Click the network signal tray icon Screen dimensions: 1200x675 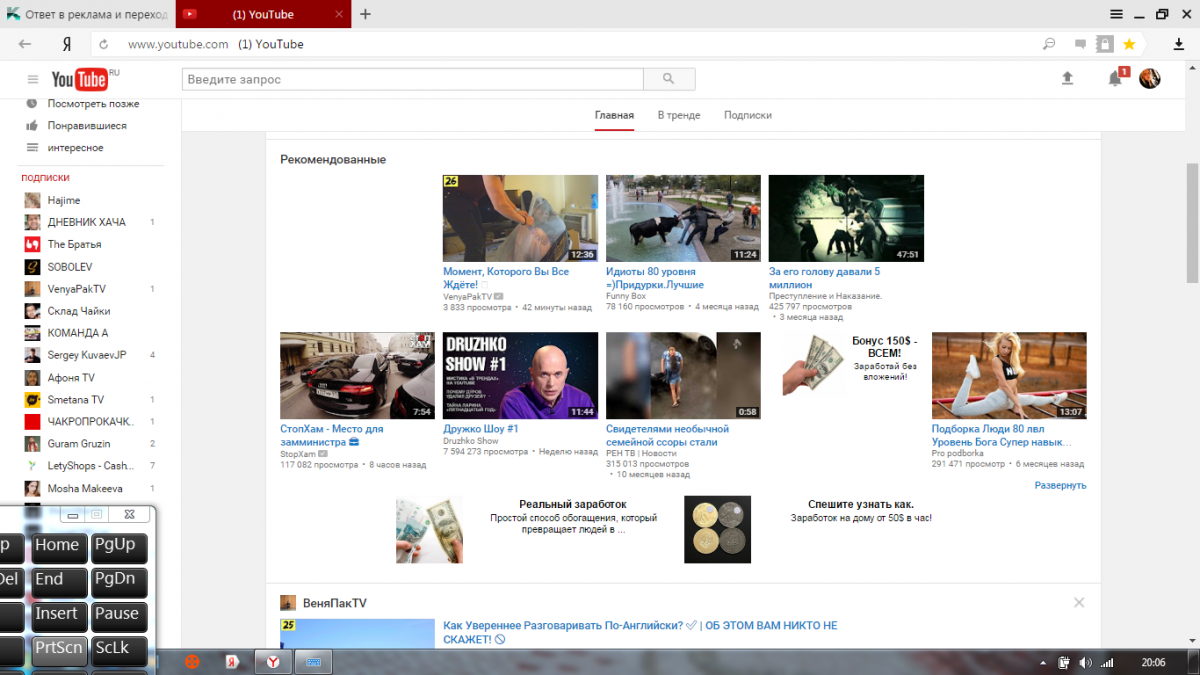pos(1107,662)
